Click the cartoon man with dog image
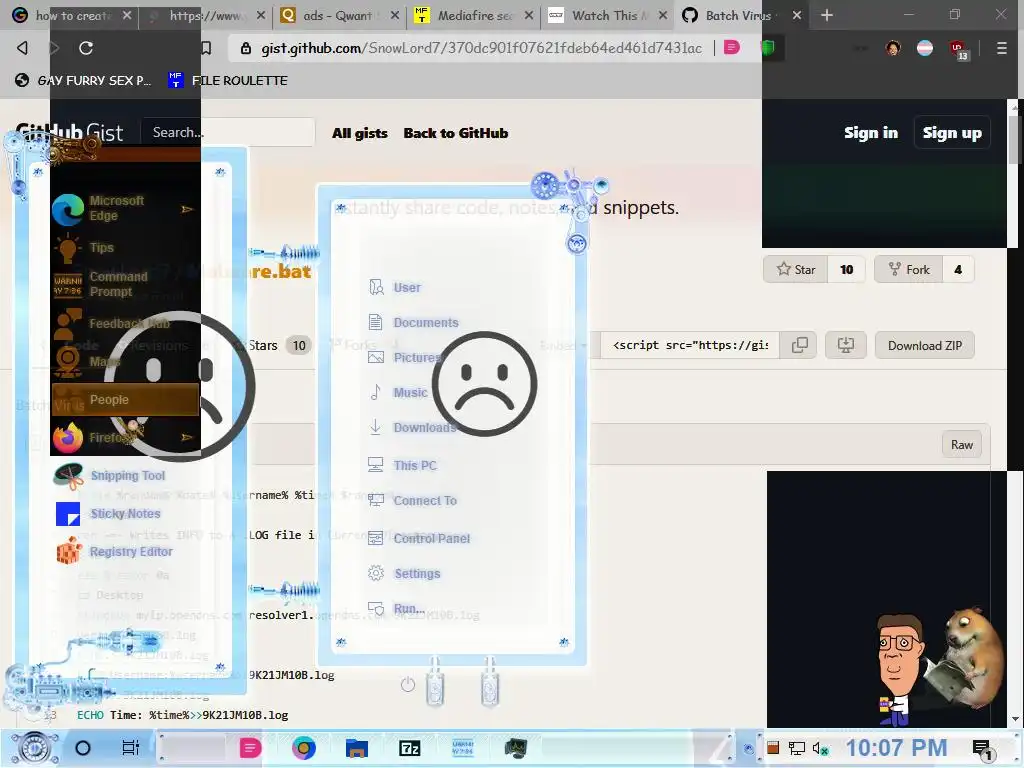The height and width of the screenshot is (768, 1024). click(939, 665)
